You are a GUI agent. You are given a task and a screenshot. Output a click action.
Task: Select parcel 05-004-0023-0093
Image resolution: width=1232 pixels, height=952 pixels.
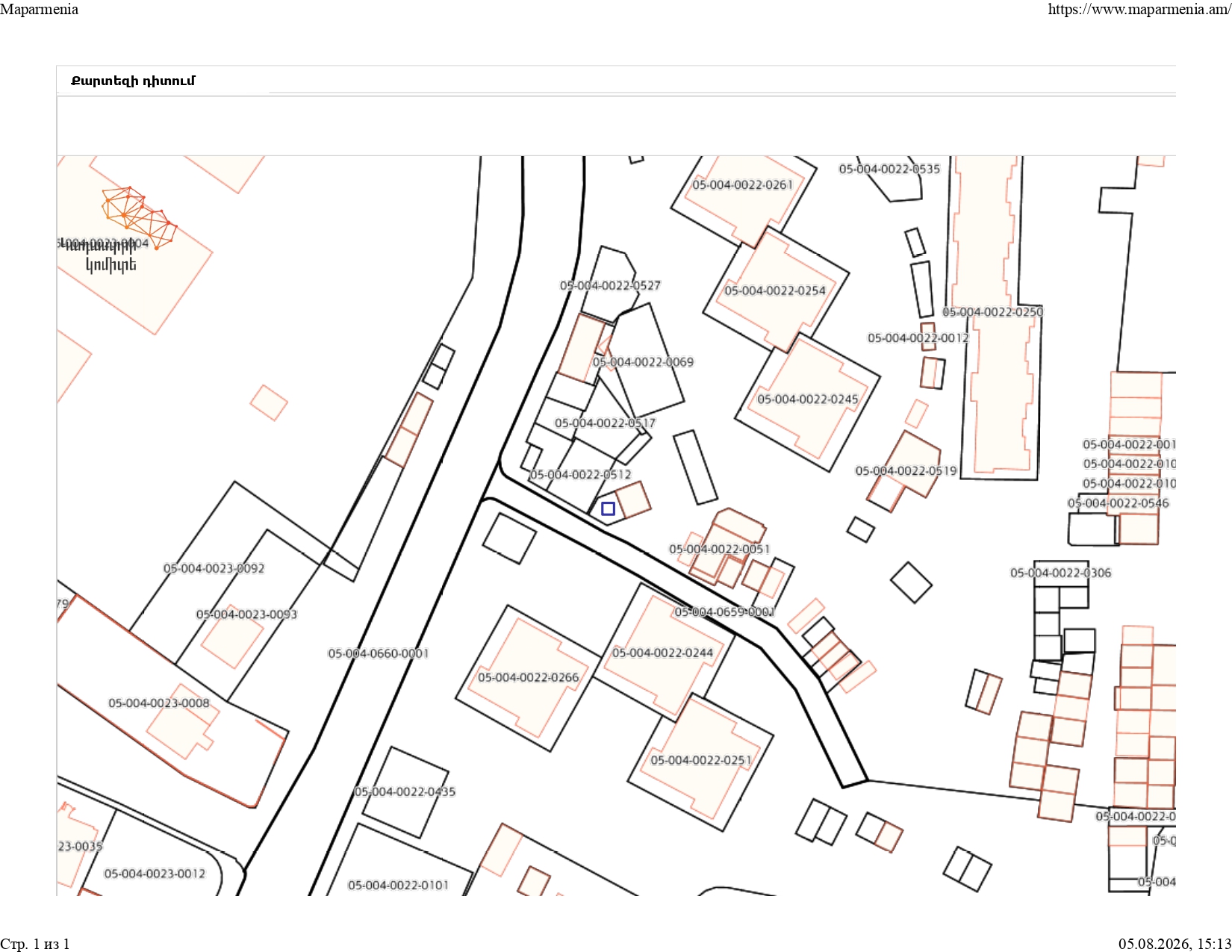point(246,615)
